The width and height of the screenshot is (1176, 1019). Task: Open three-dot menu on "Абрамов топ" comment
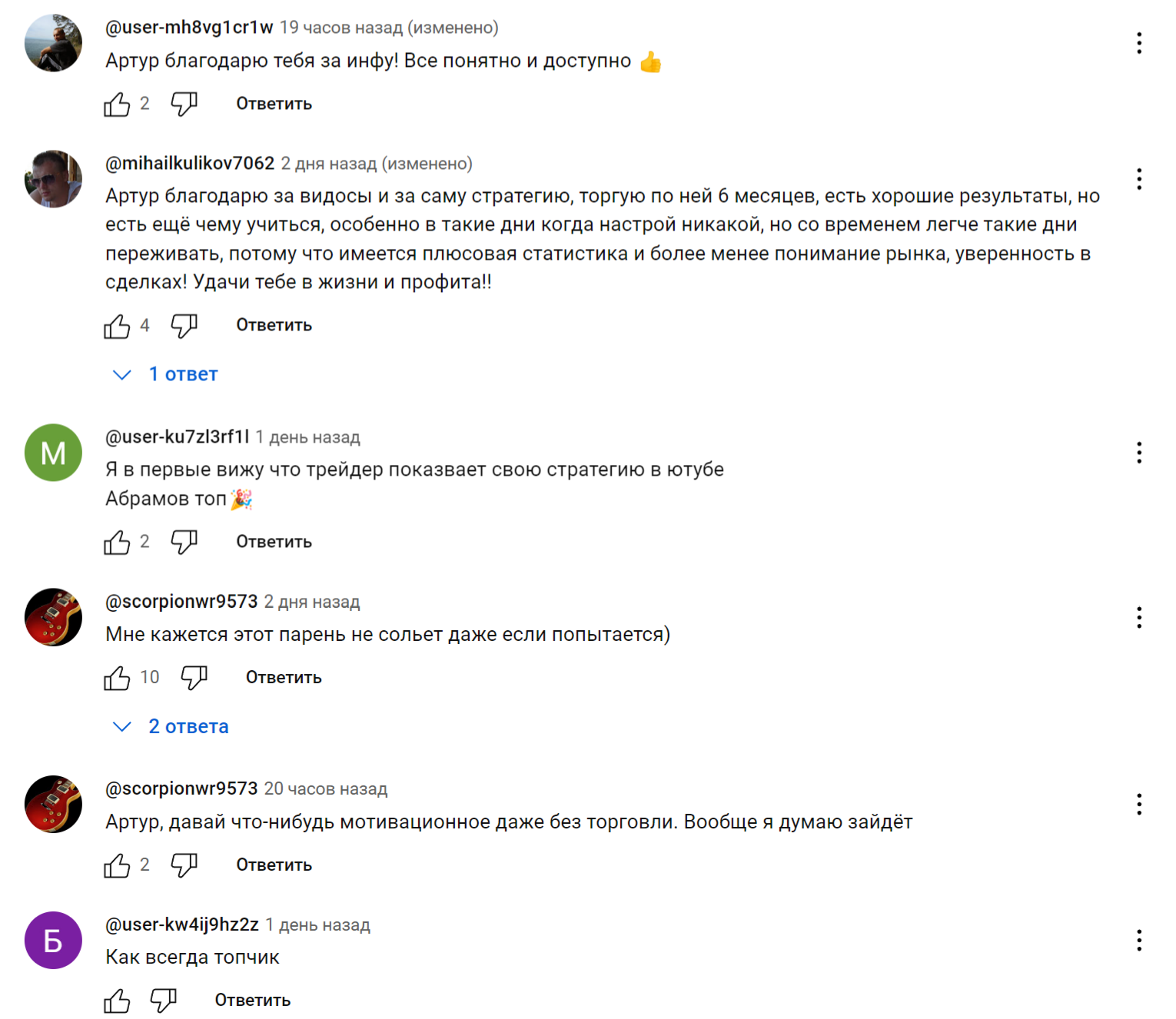click(x=1138, y=453)
